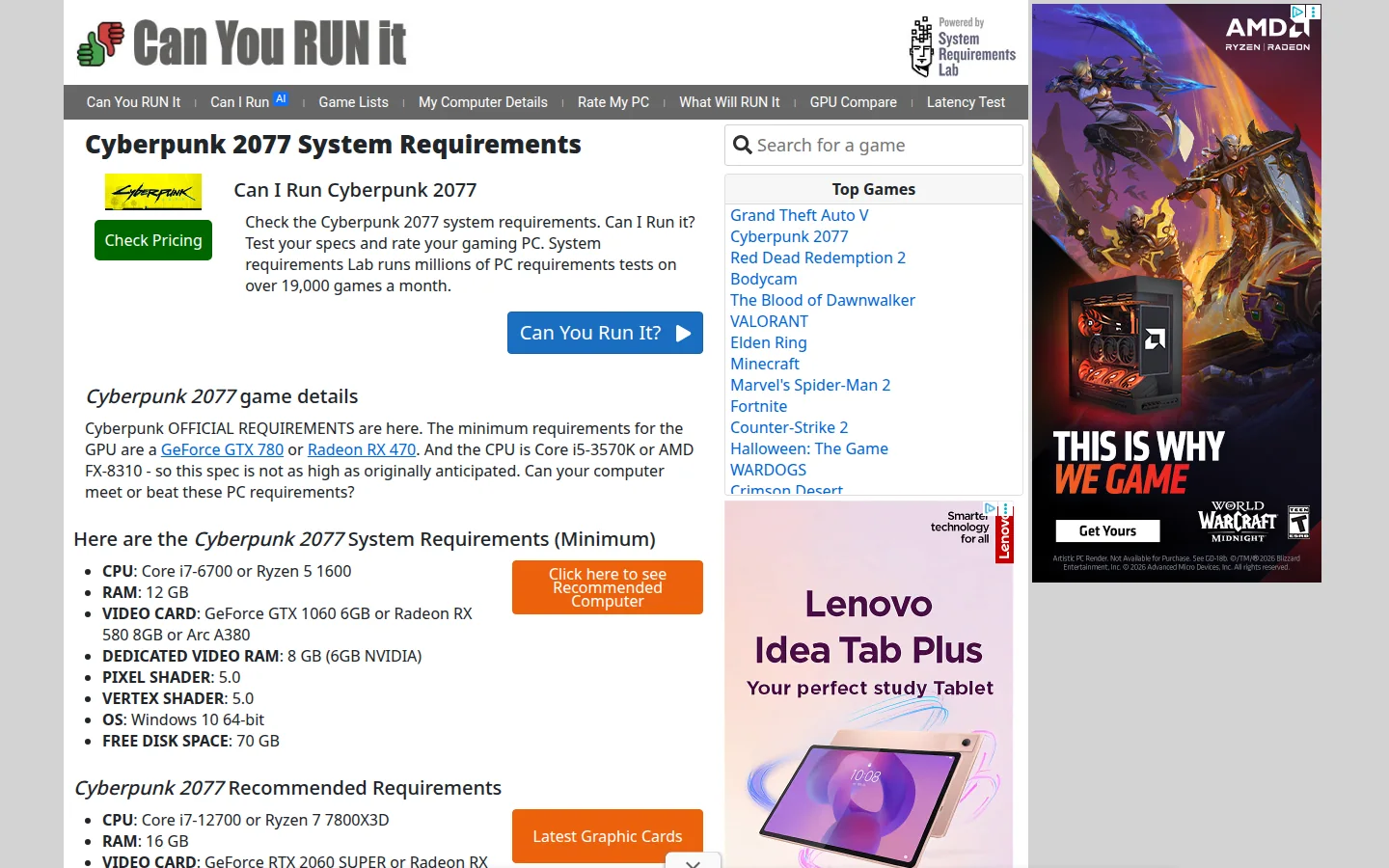Open GPU Compare page
Viewport: 1389px width, 868px height.
click(x=854, y=102)
